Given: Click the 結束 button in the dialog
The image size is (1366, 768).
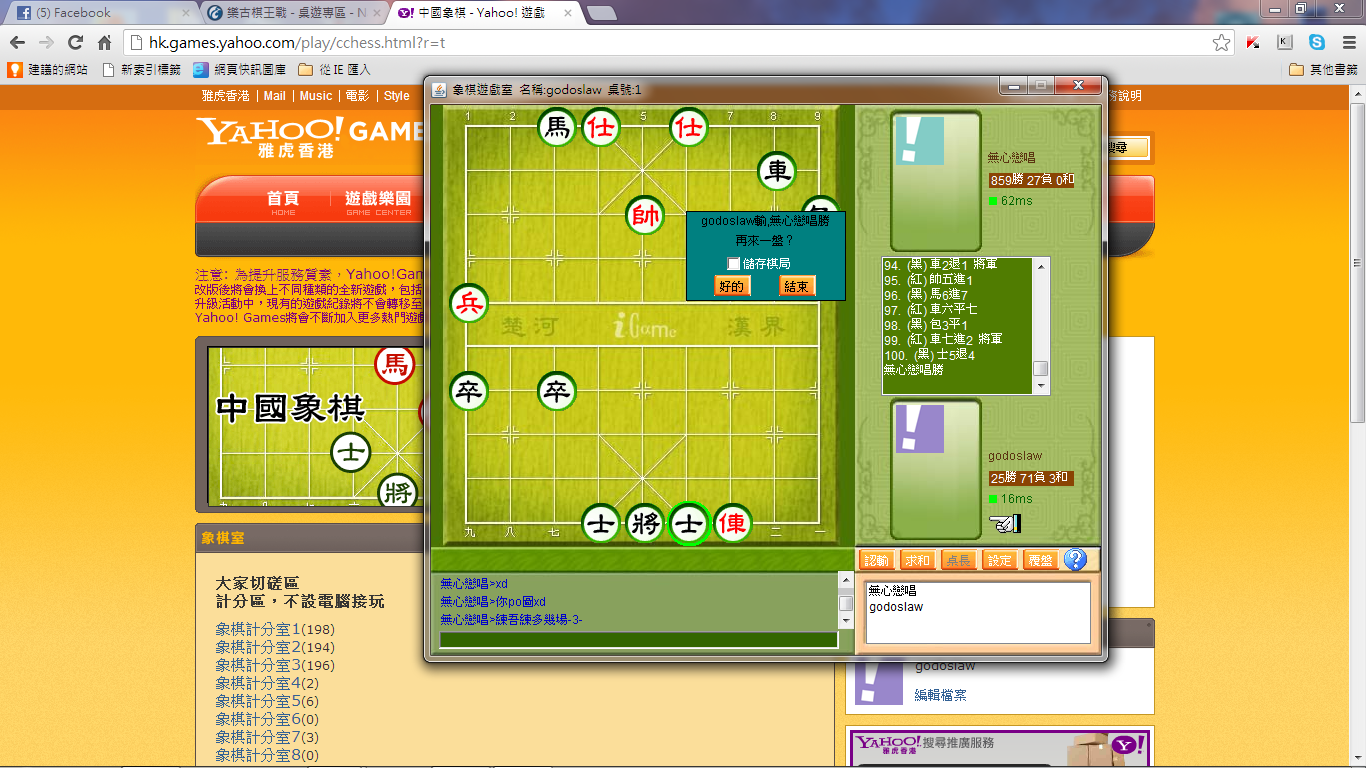Looking at the screenshot, I should point(797,286).
